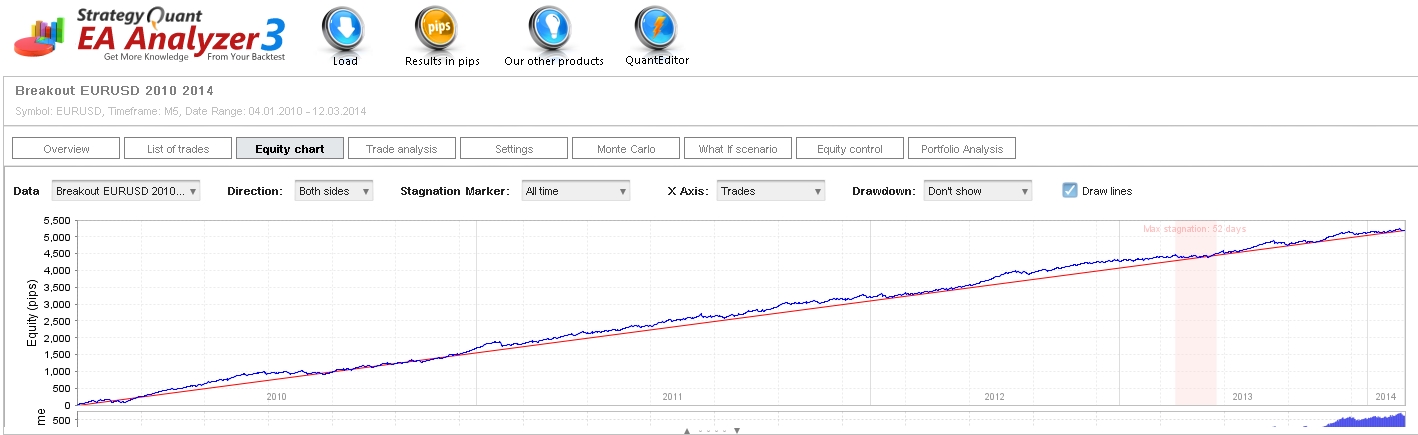Viewport: 1418px width, 435px height.
Task: Click the 2010 year label on chart axis
Action: [x=277, y=397]
